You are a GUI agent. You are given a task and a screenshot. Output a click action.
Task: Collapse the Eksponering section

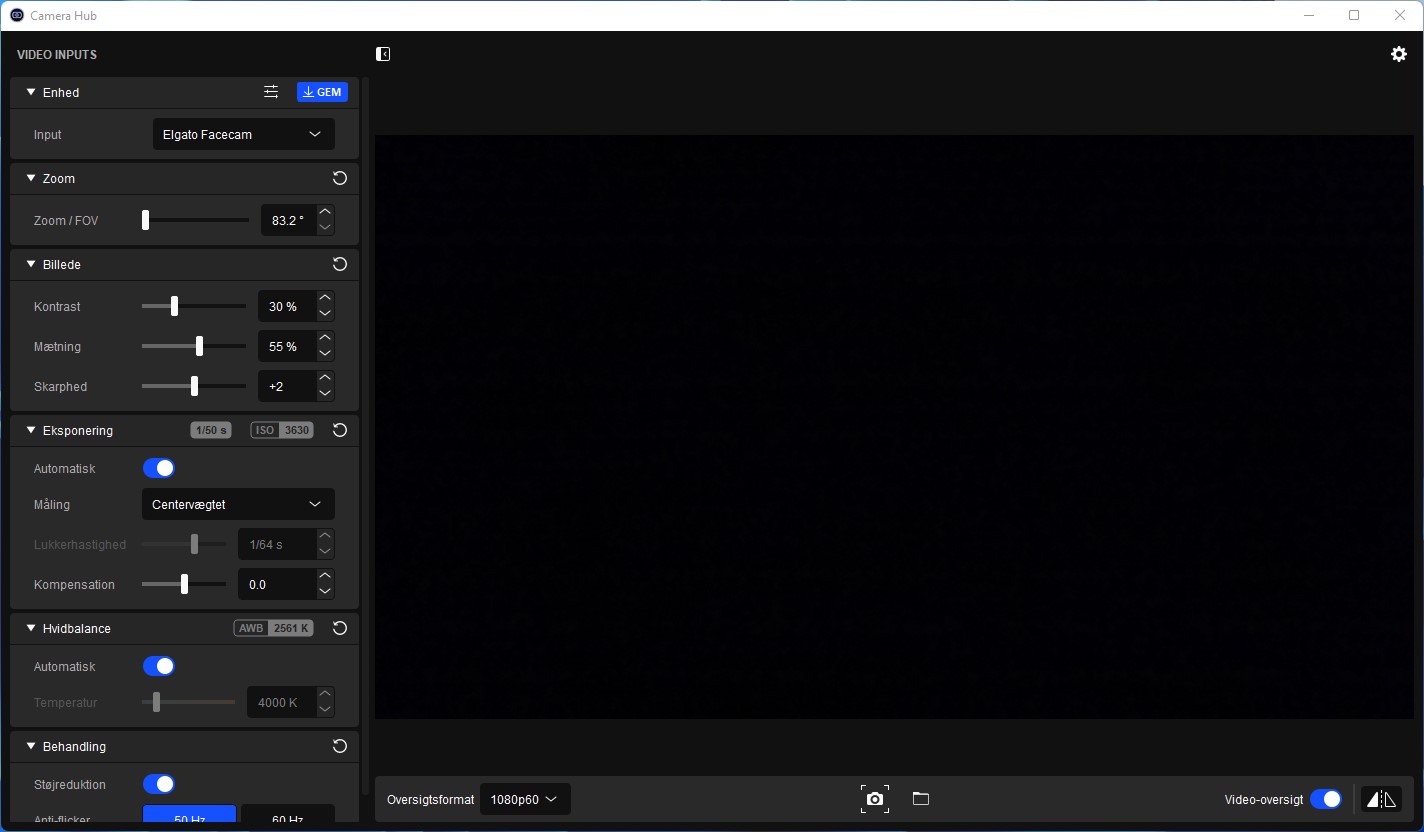pyautogui.click(x=31, y=430)
